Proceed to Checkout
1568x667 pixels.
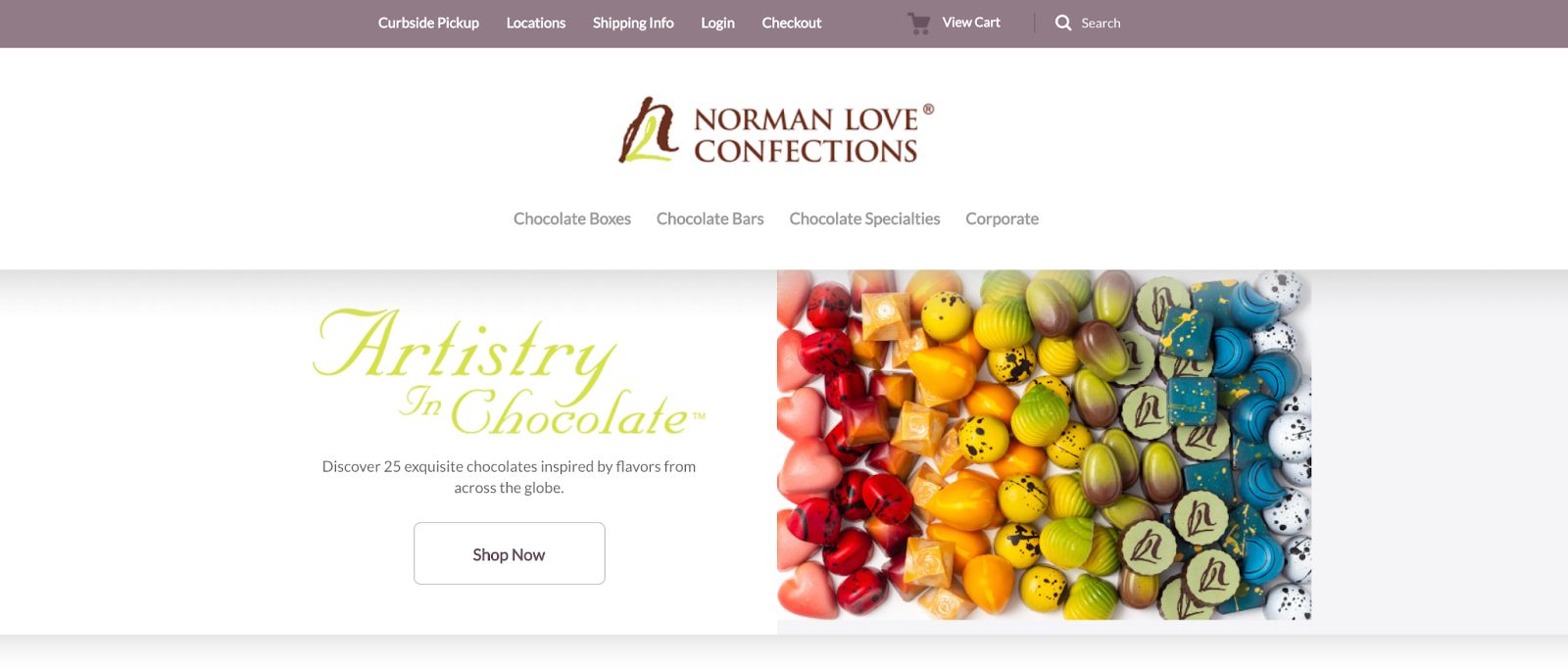(792, 23)
